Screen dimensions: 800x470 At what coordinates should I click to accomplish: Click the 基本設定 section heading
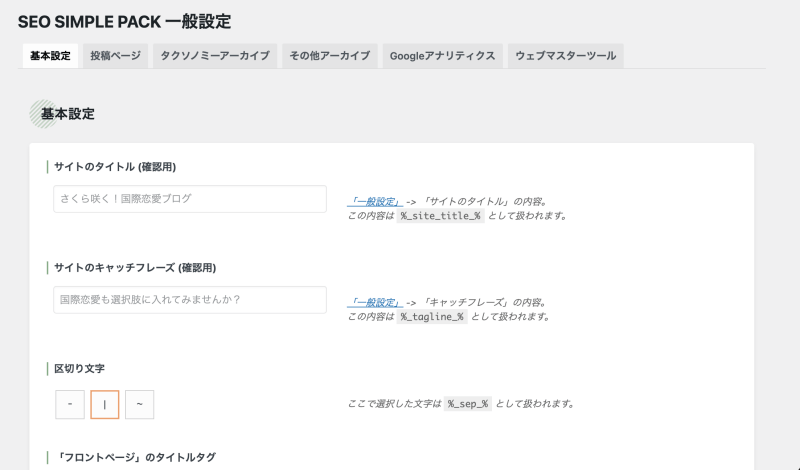pos(67,114)
